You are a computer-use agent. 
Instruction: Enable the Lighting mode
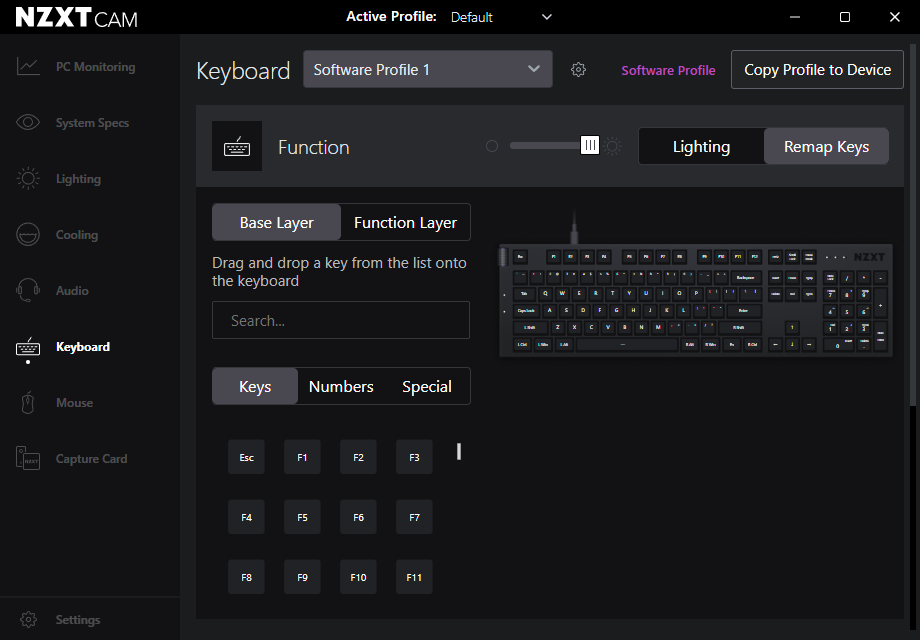[x=700, y=146]
